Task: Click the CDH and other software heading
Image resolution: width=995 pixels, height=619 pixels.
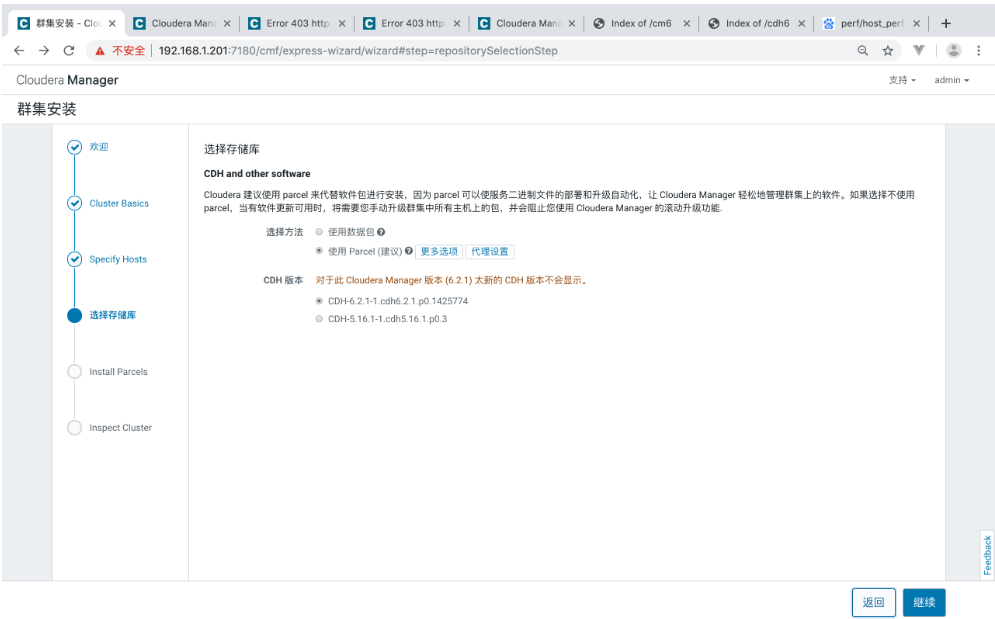Action: pyautogui.click(x=257, y=173)
